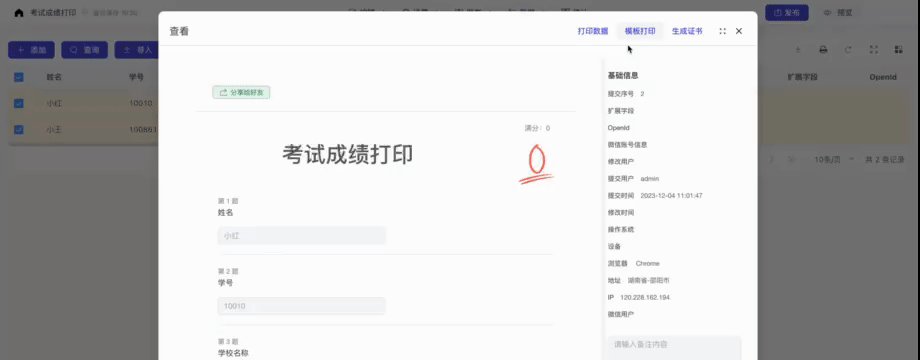The image size is (920, 360).
Task: Jump to the last page with the double-arrow icon
Action: (791, 159)
